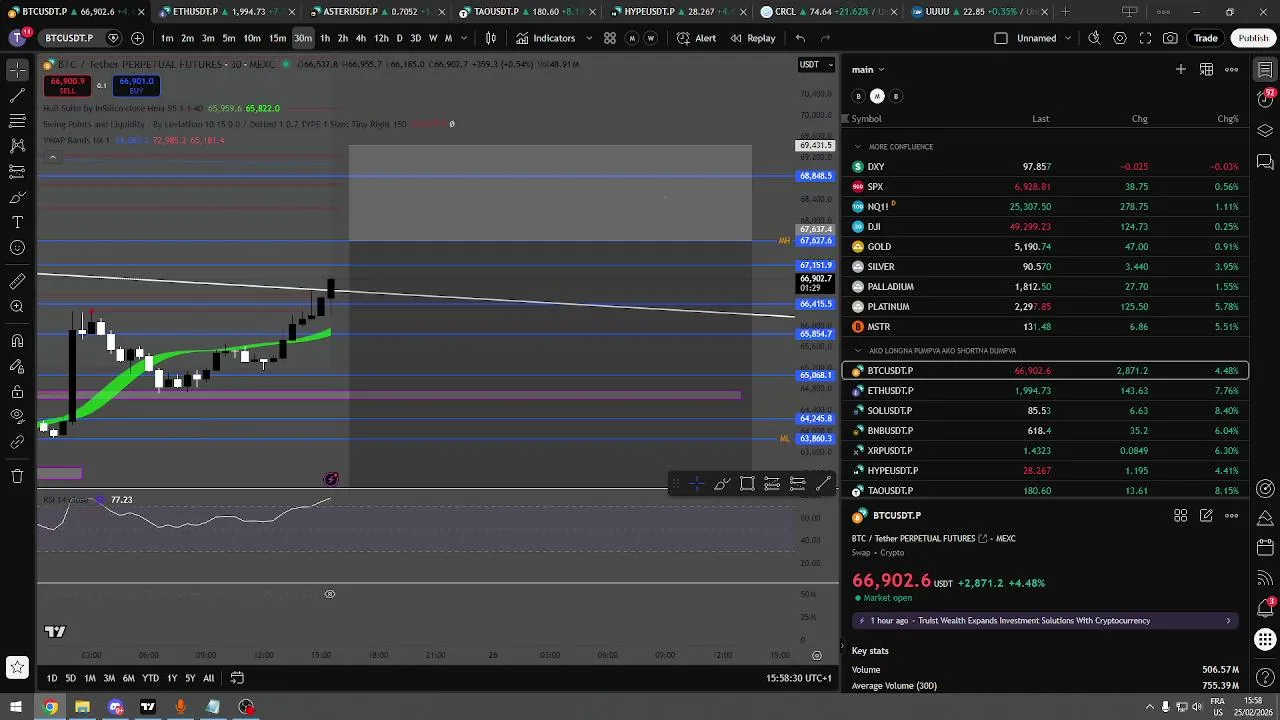The width and height of the screenshot is (1280, 720).
Task: Select the crosshair cursor tool
Action: pos(17,71)
